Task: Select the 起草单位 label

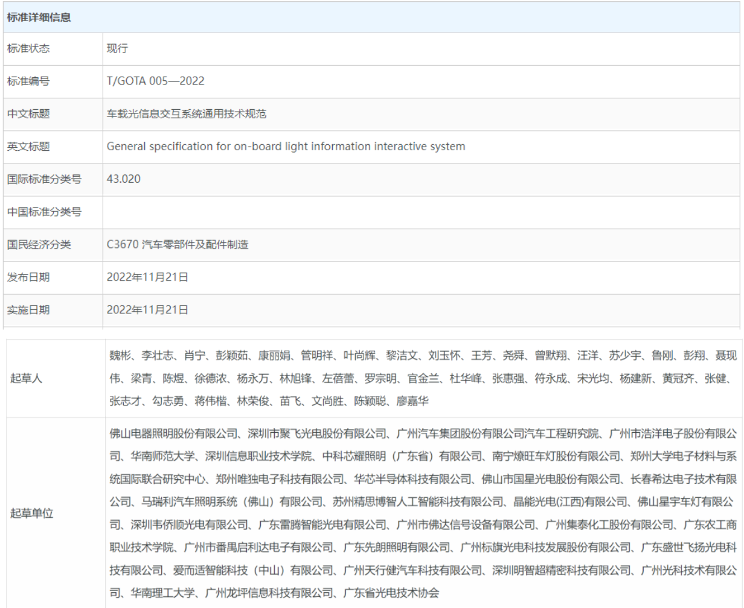Action: coord(32,514)
